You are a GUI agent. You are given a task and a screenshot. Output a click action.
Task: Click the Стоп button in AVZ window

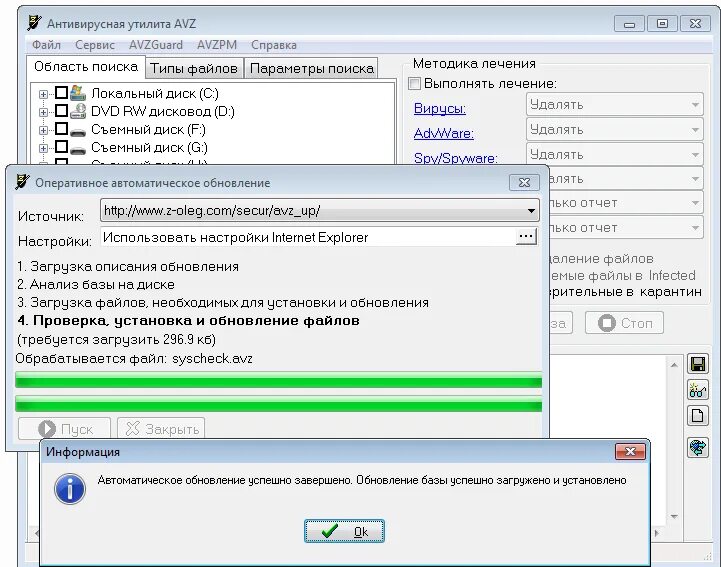624,323
